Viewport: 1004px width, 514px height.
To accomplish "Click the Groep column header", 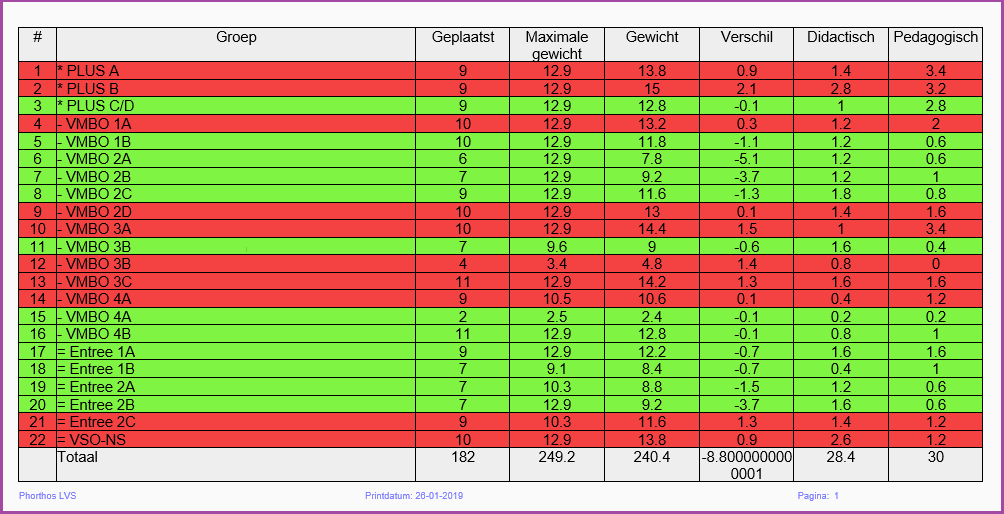I will click(236, 37).
